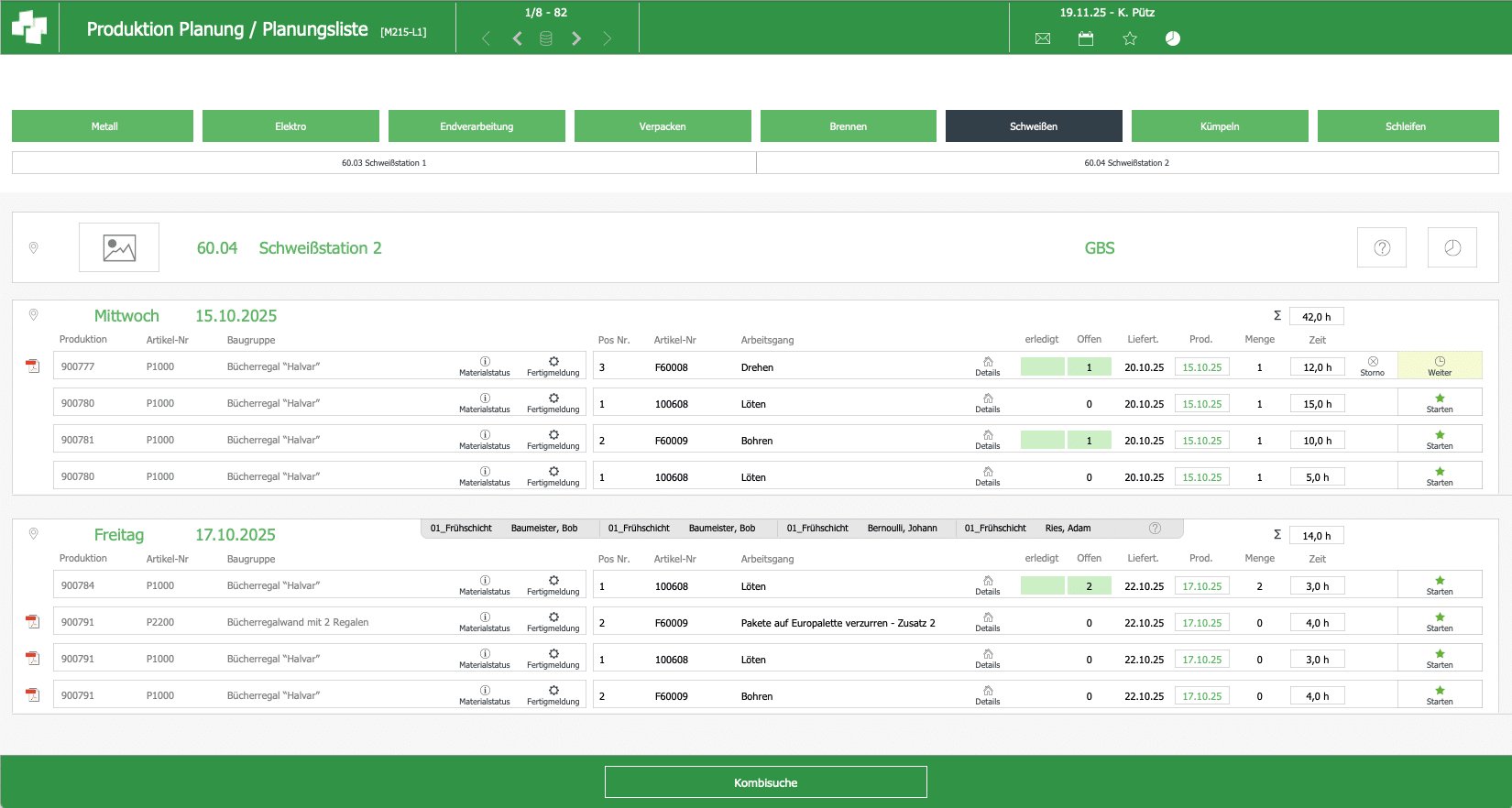Click the PDF icon for production 900777
Screen dimensions: 1512x808
[x=33, y=366]
